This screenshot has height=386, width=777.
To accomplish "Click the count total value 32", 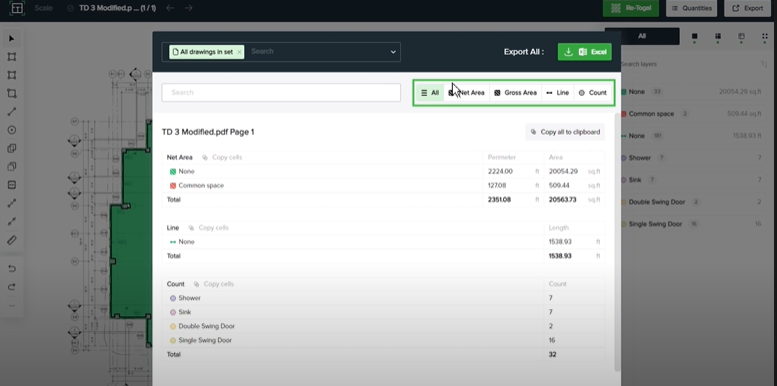I will tap(552, 355).
